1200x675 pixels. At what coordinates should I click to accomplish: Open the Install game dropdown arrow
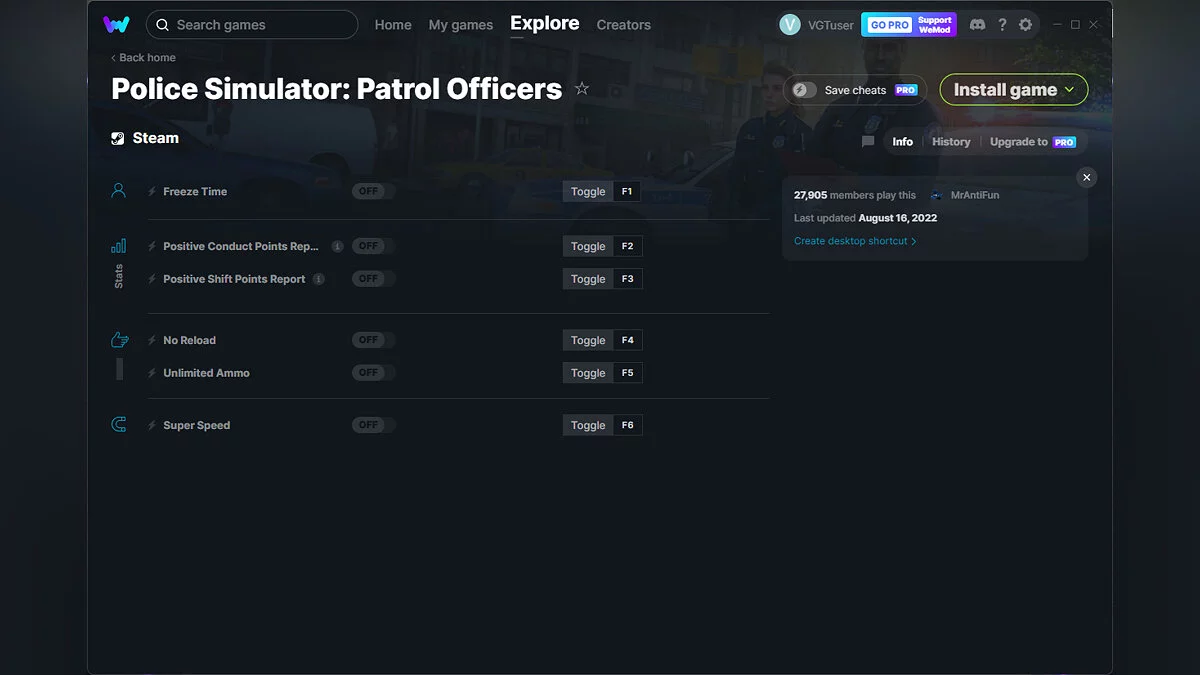pyautogui.click(x=1069, y=89)
